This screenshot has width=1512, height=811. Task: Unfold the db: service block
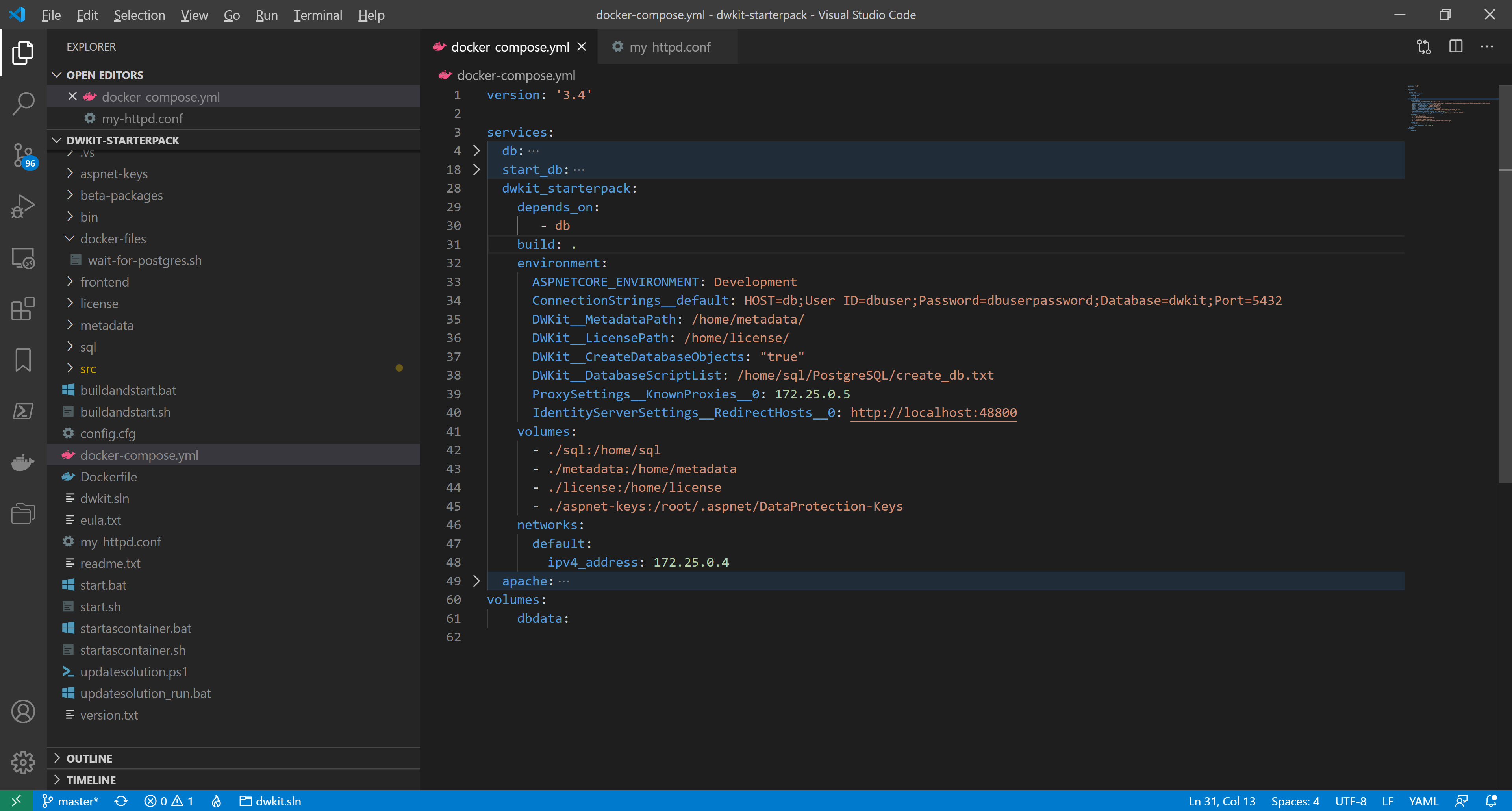click(x=476, y=151)
